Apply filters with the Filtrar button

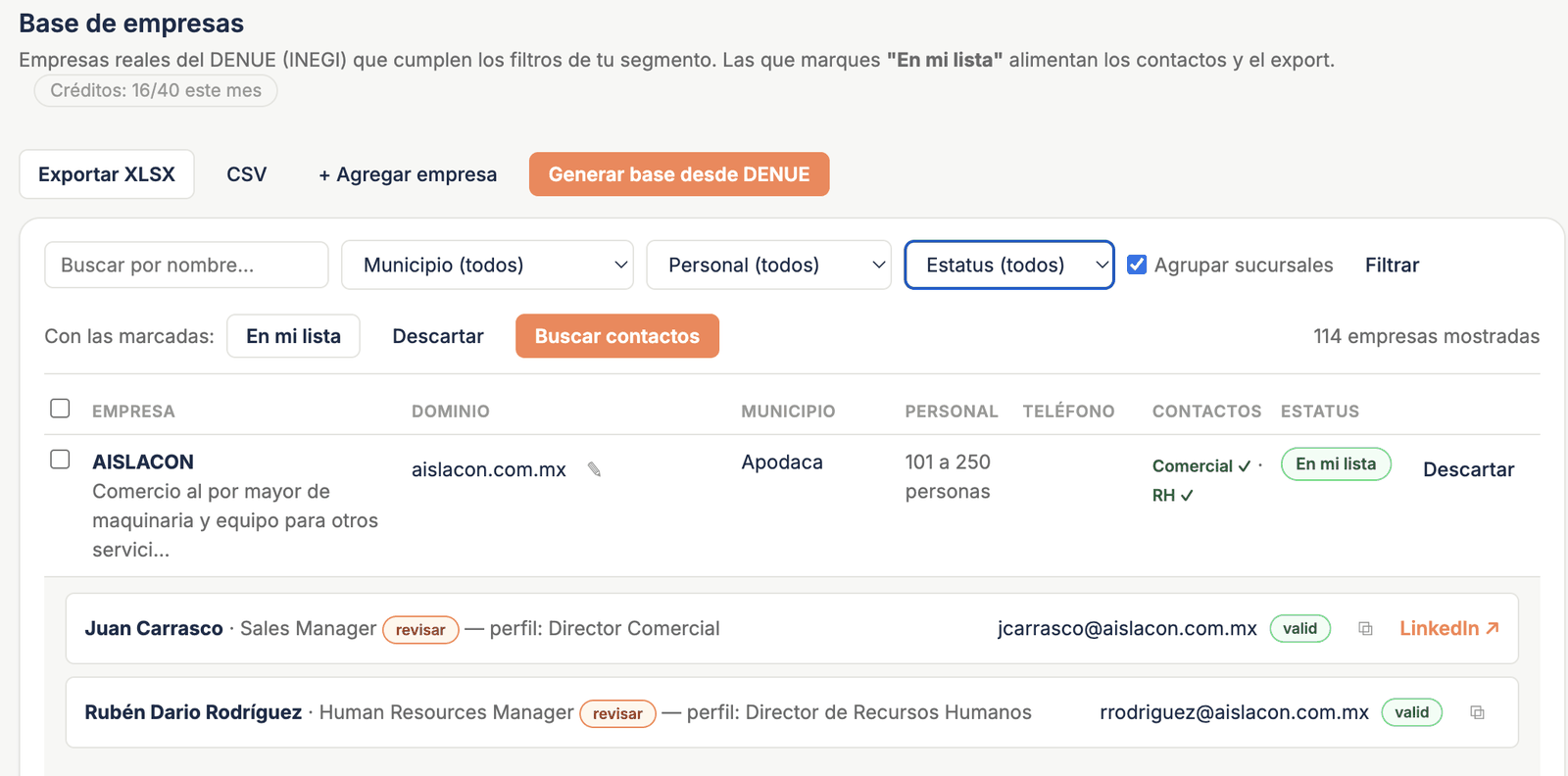tap(1392, 265)
